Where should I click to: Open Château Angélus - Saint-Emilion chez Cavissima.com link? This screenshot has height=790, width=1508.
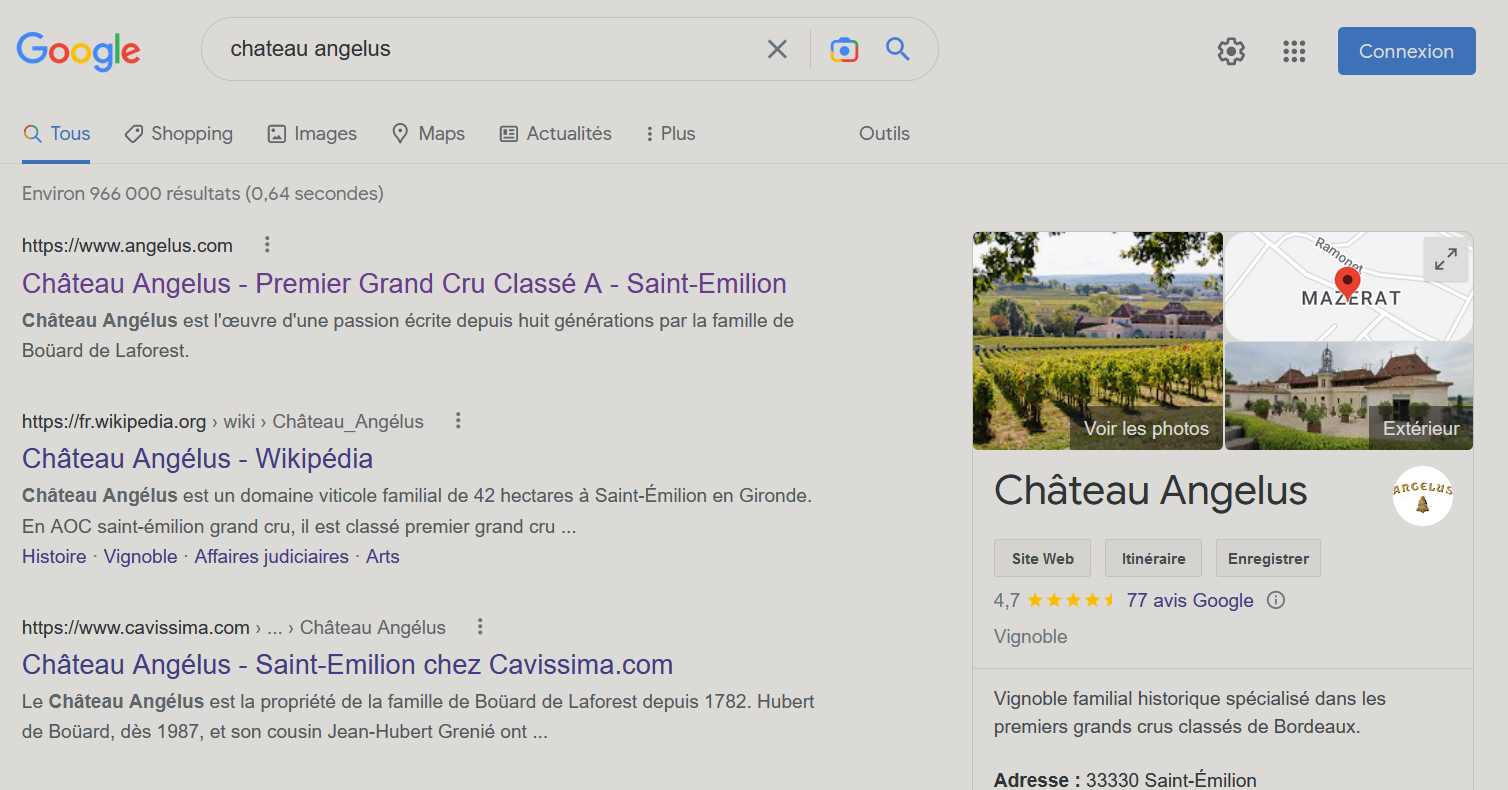[x=347, y=665]
